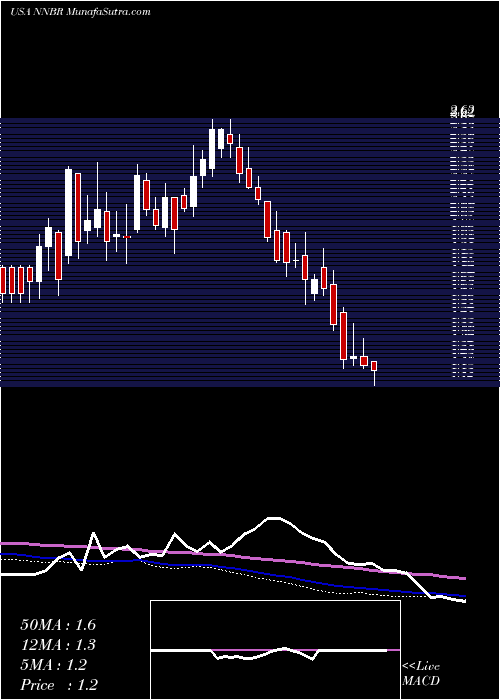Click the 'USA NNBR MunafaSutra.com' title text
Viewport: 500px width, 700px height.
80,12
